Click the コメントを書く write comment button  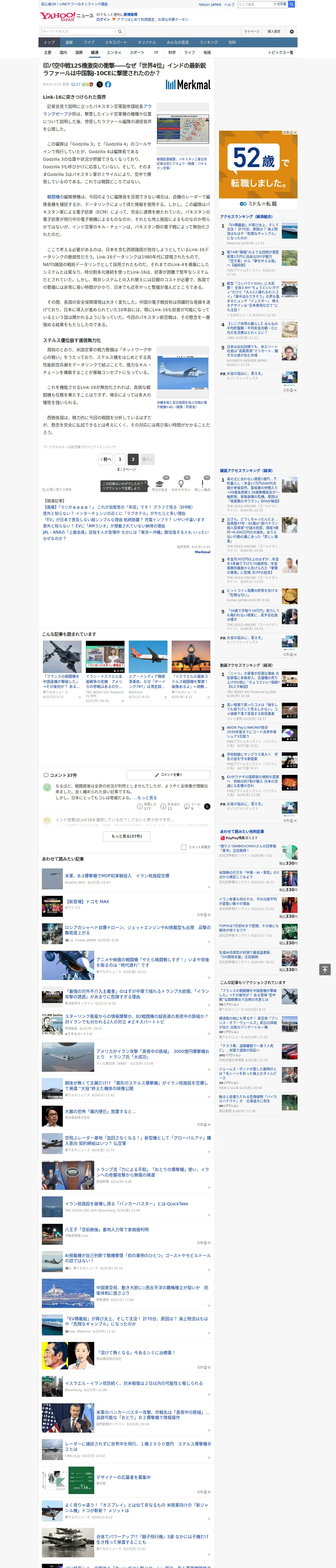169,775
